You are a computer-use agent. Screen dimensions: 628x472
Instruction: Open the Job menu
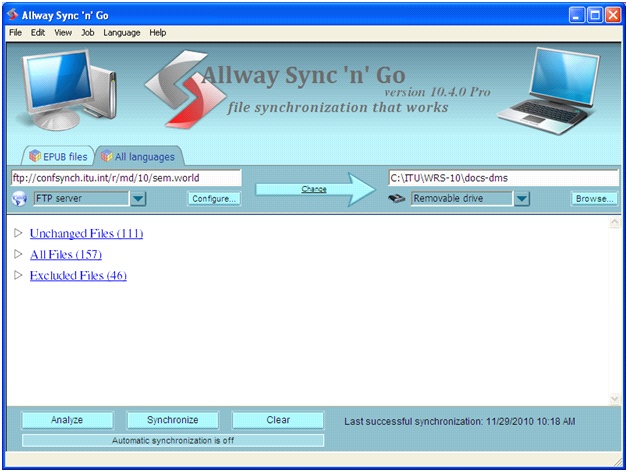click(88, 32)
